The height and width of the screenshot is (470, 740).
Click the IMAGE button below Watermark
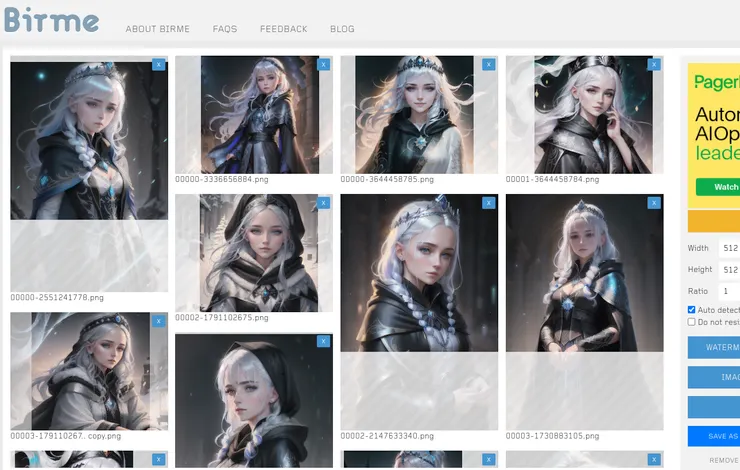pyautogui.click(x=714, y=377)
